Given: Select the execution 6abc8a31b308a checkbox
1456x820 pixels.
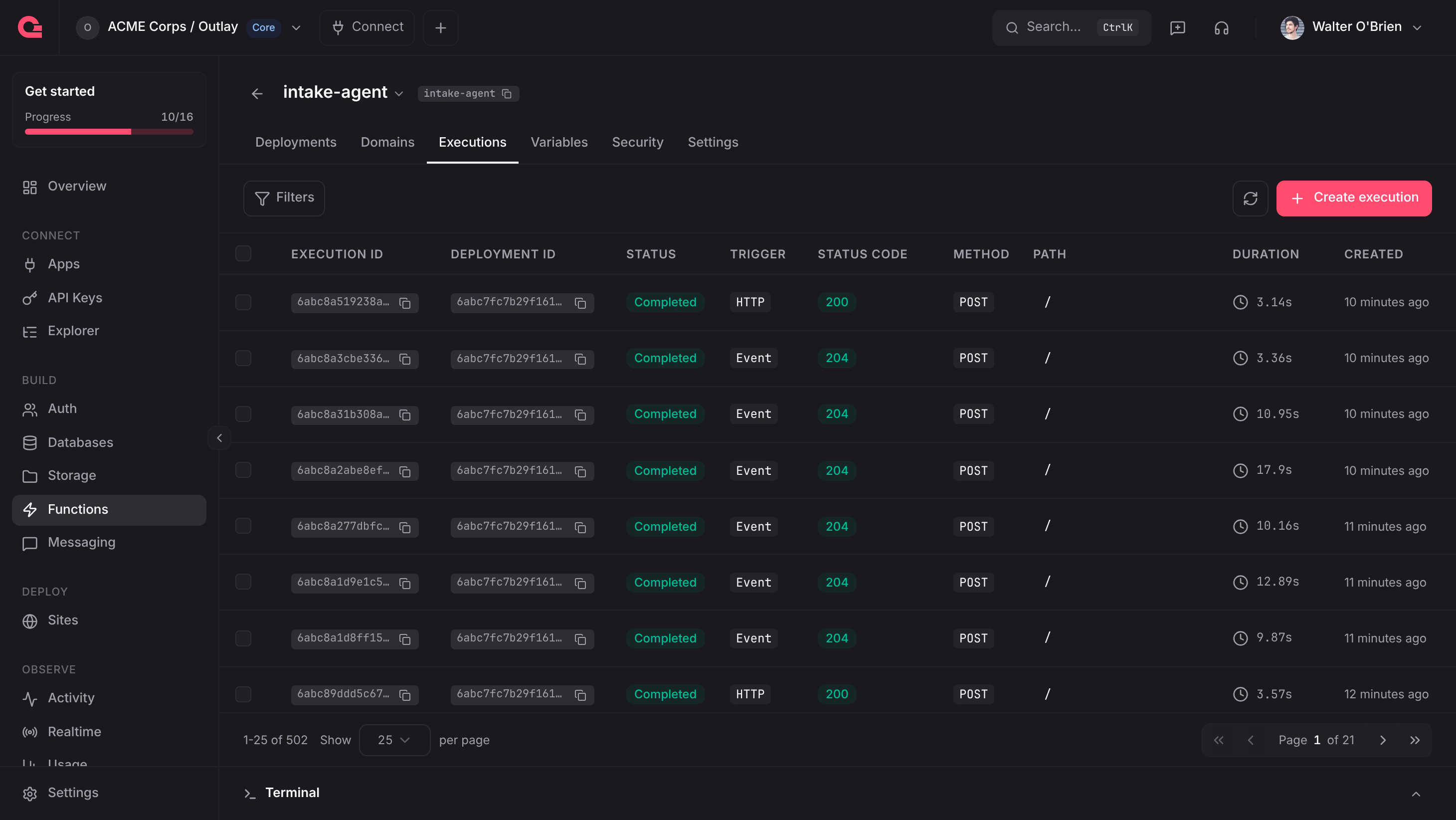Looking at the screenshot, I should [x=243, y=414].
